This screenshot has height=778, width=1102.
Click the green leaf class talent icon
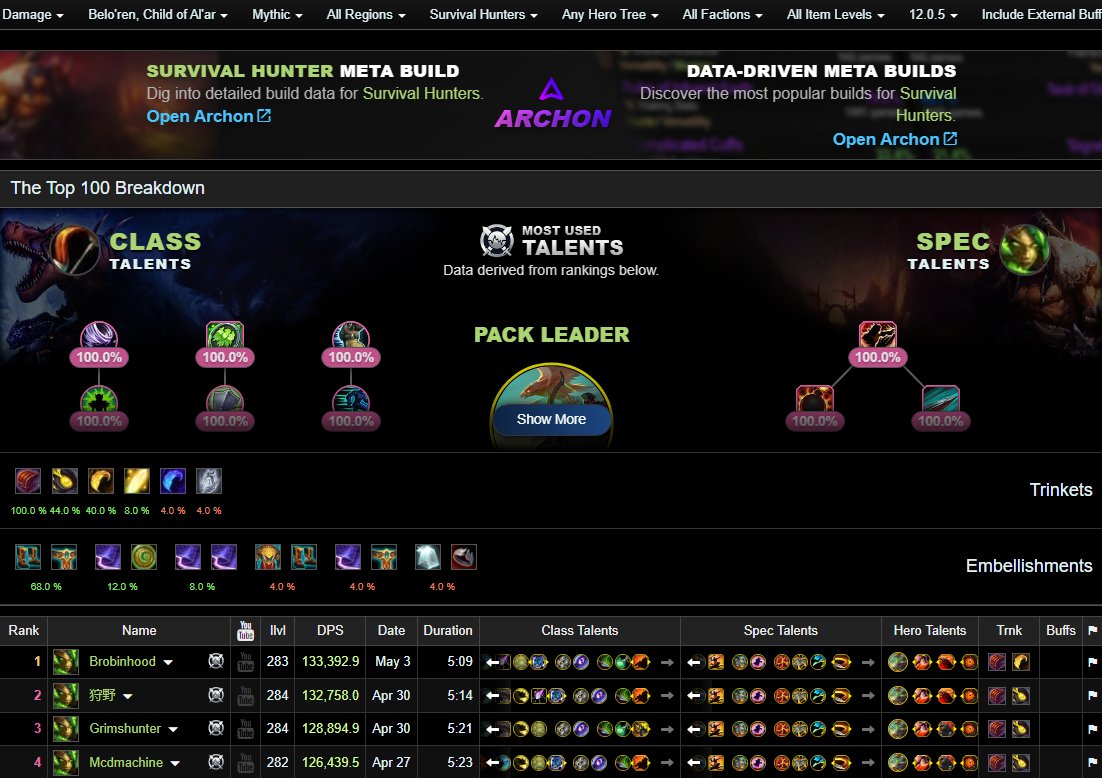tap(225, 336)
